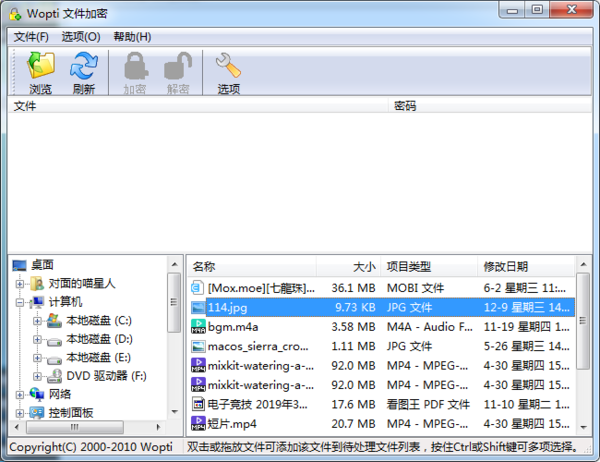Image resolution: width=600 pixels, height=462 pixels.
Task: Open the 文件(F) menu
Action: pos(32,36)
